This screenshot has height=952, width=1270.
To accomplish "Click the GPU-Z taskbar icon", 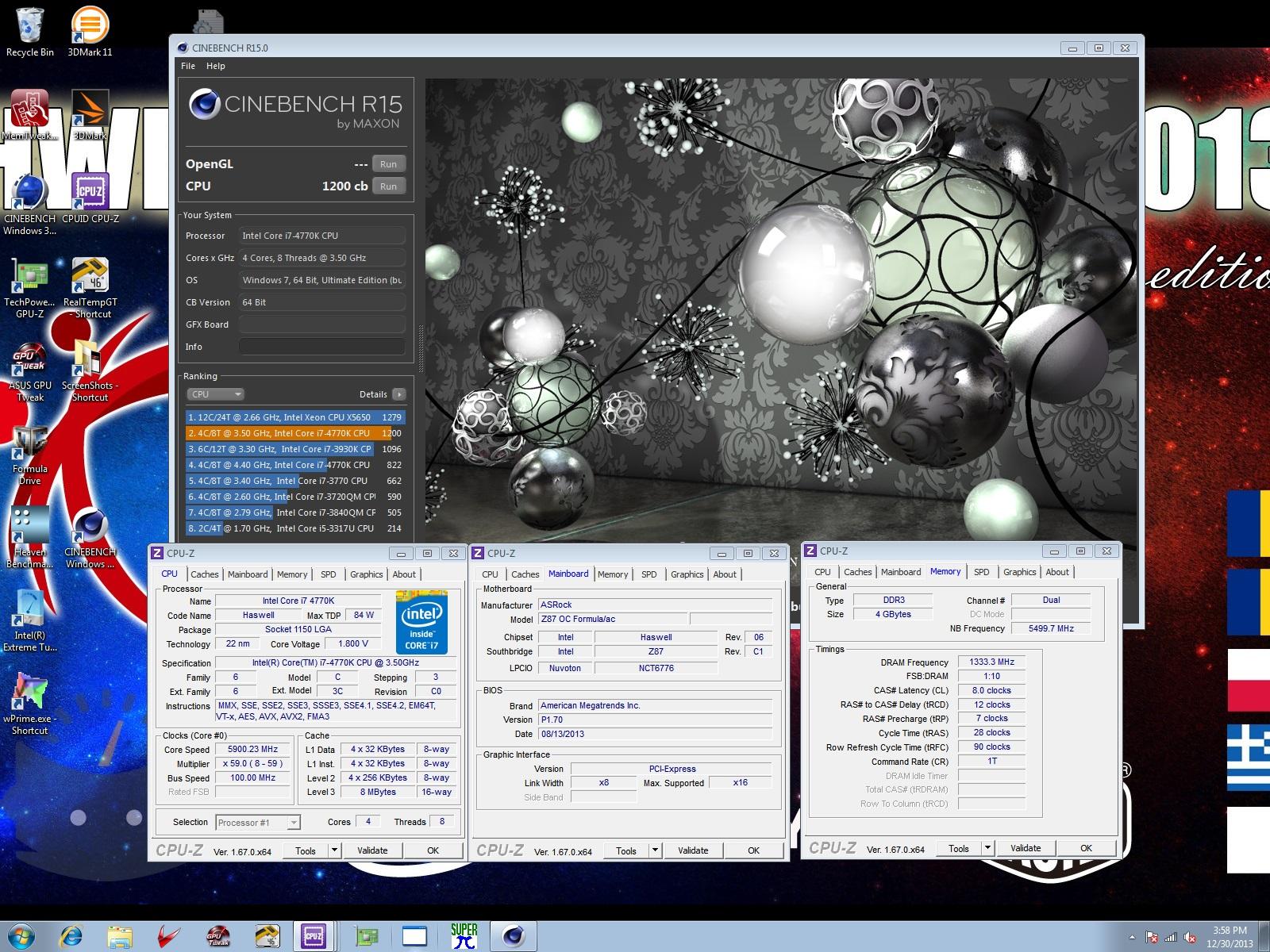I will tap(365, 936).
